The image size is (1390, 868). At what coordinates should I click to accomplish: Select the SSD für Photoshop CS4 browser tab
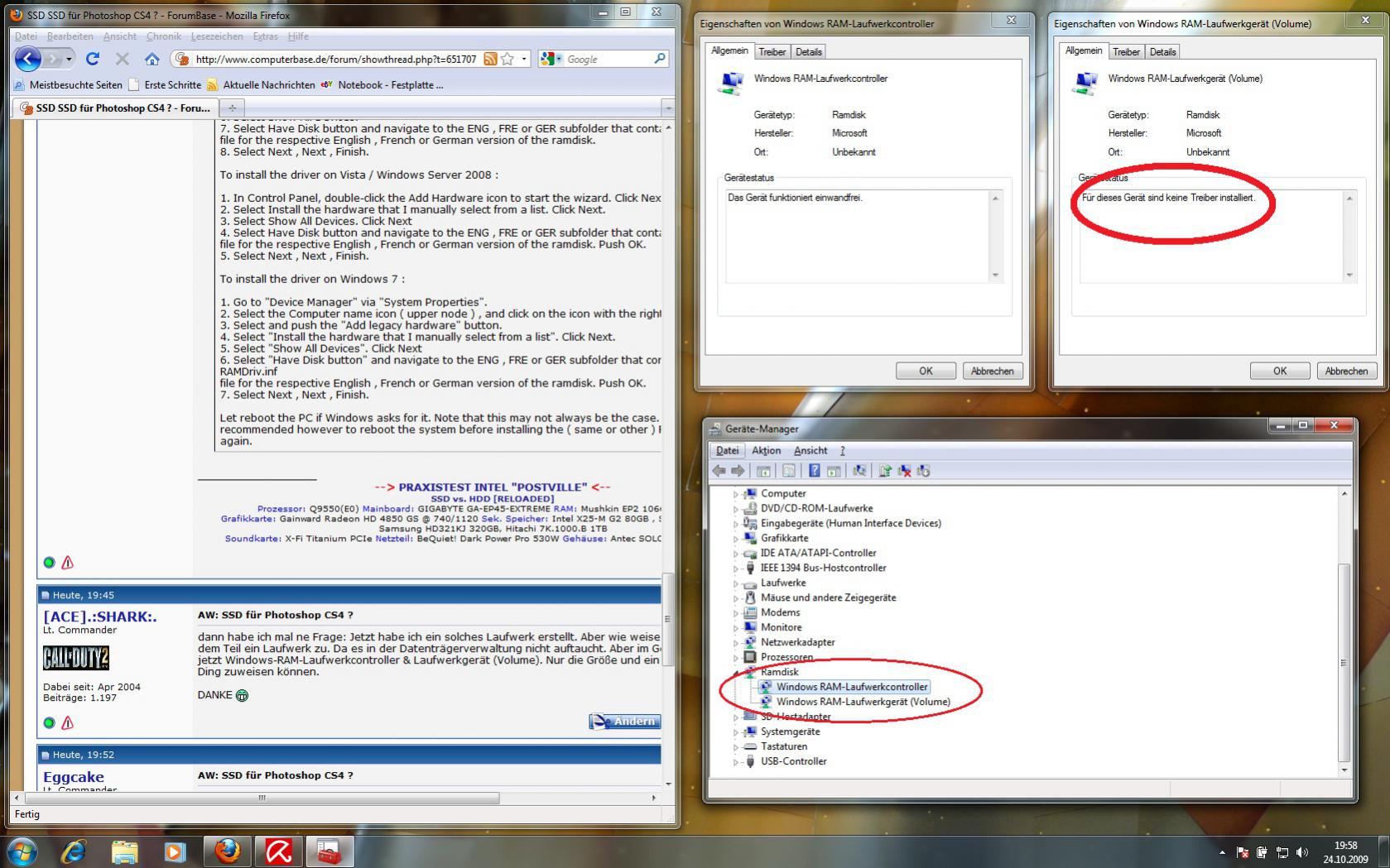point(116,108)
